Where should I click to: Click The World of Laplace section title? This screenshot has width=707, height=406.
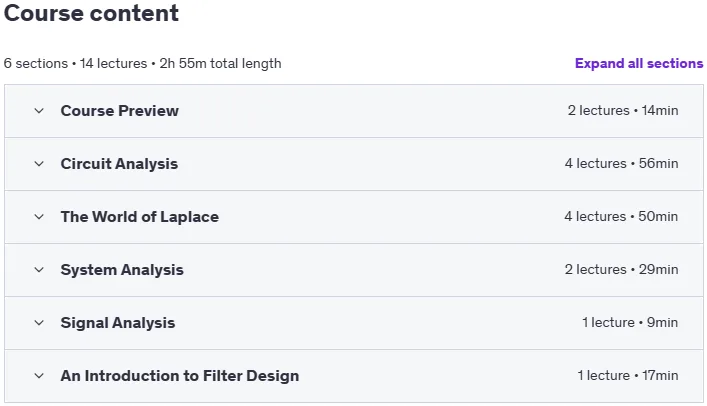tap(140, 217)
